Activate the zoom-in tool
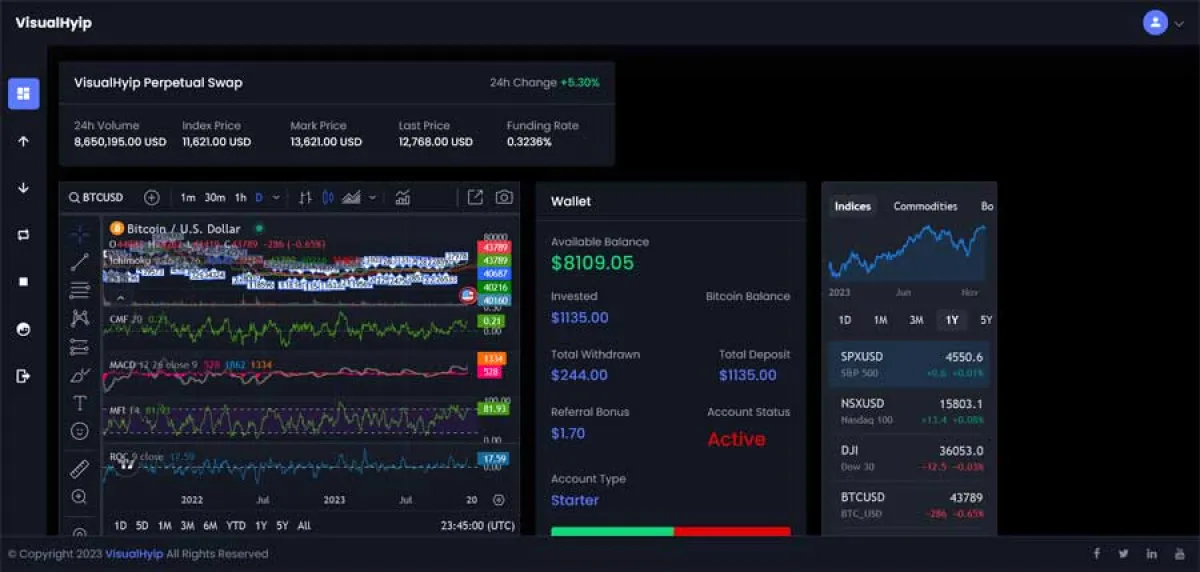Screen dimensions: 1200x572 click(79, 497)
